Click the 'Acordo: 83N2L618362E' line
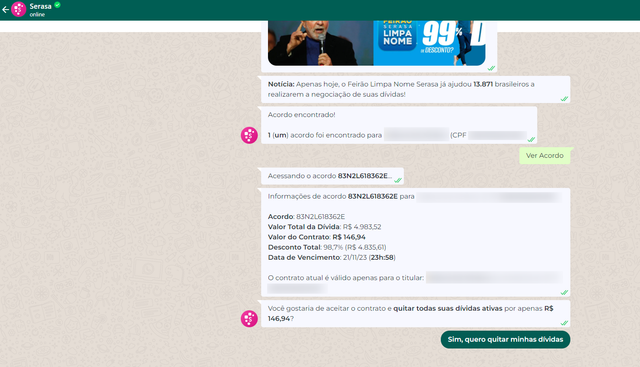 pos(306,216)
